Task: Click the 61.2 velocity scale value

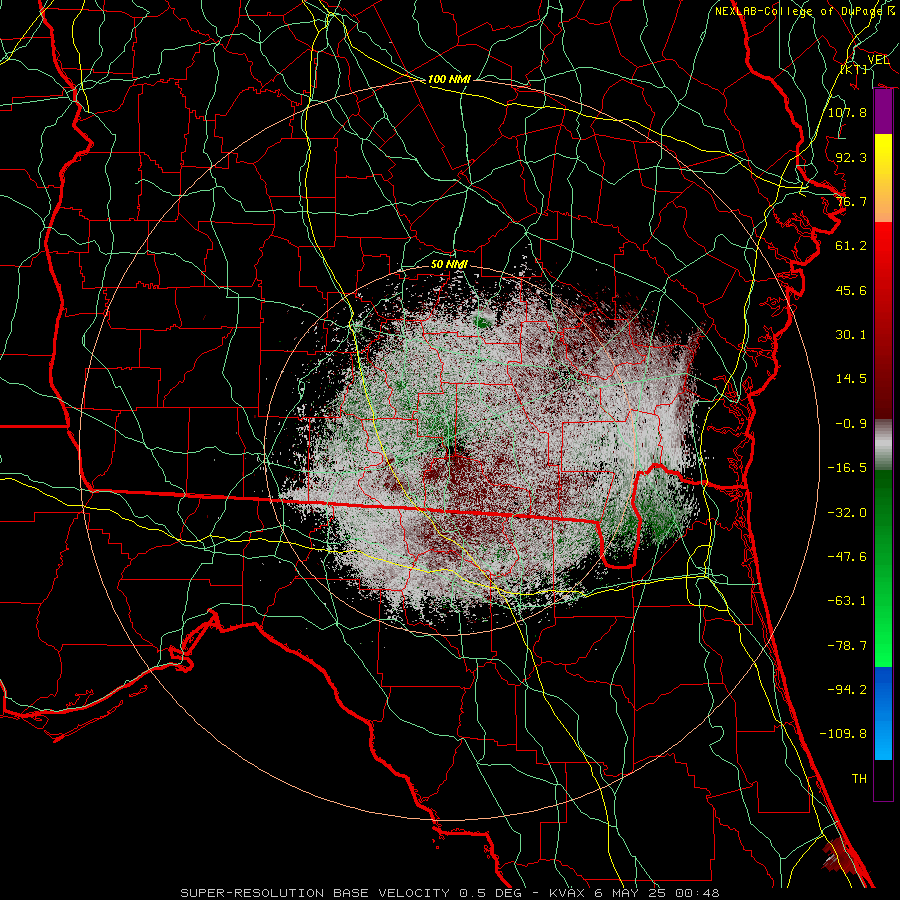Action: click(851, 246)
